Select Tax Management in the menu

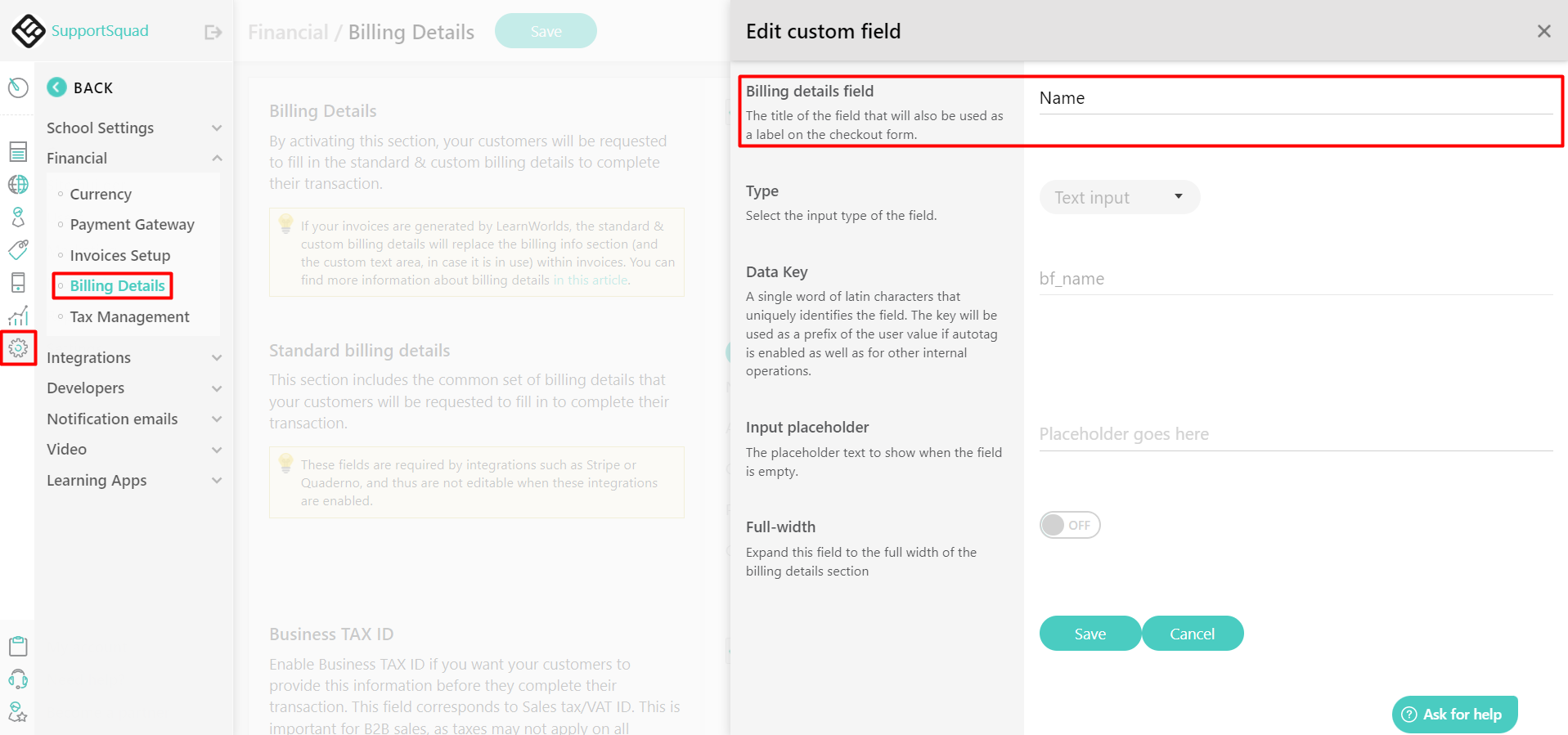coord(128,316)
